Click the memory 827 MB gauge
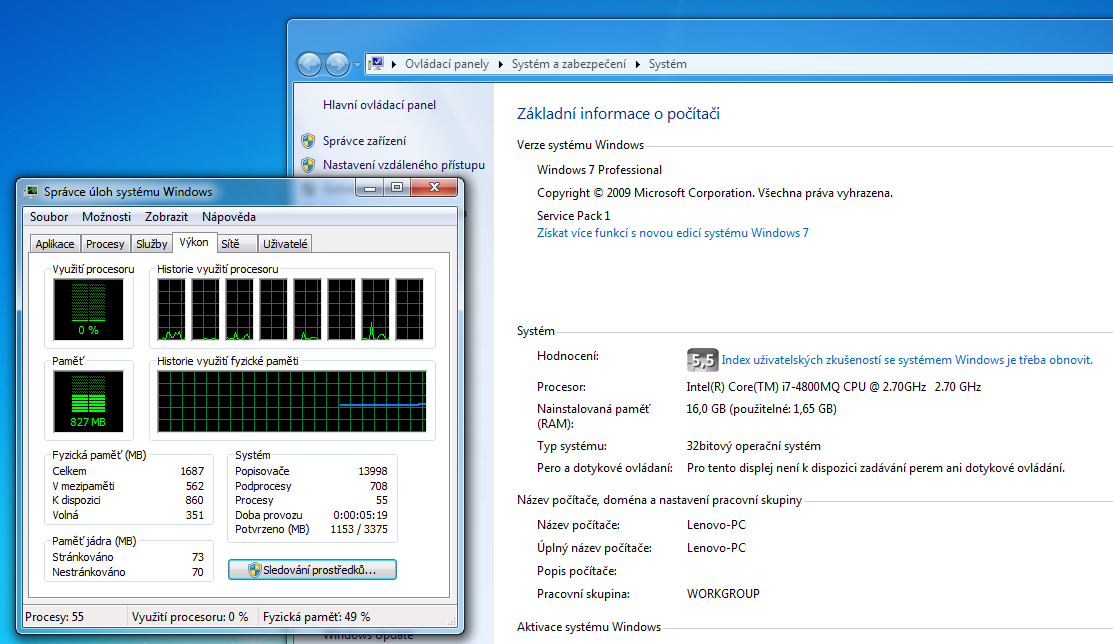 click(88, 401)
